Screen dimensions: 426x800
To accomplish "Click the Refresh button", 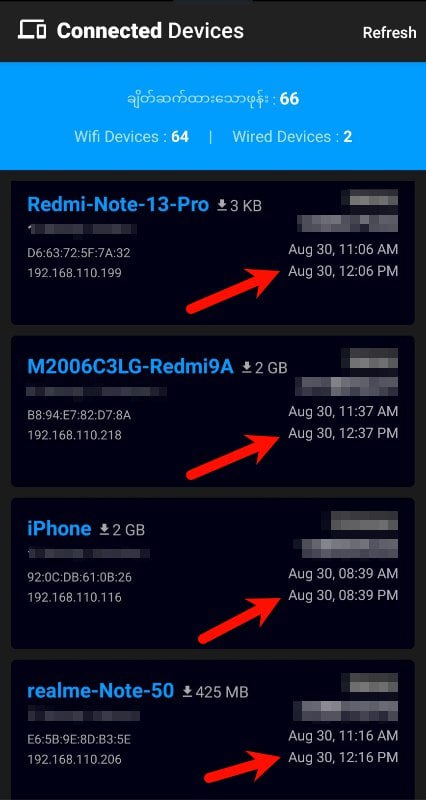I will pyautogui.click(x=389, y=32).
